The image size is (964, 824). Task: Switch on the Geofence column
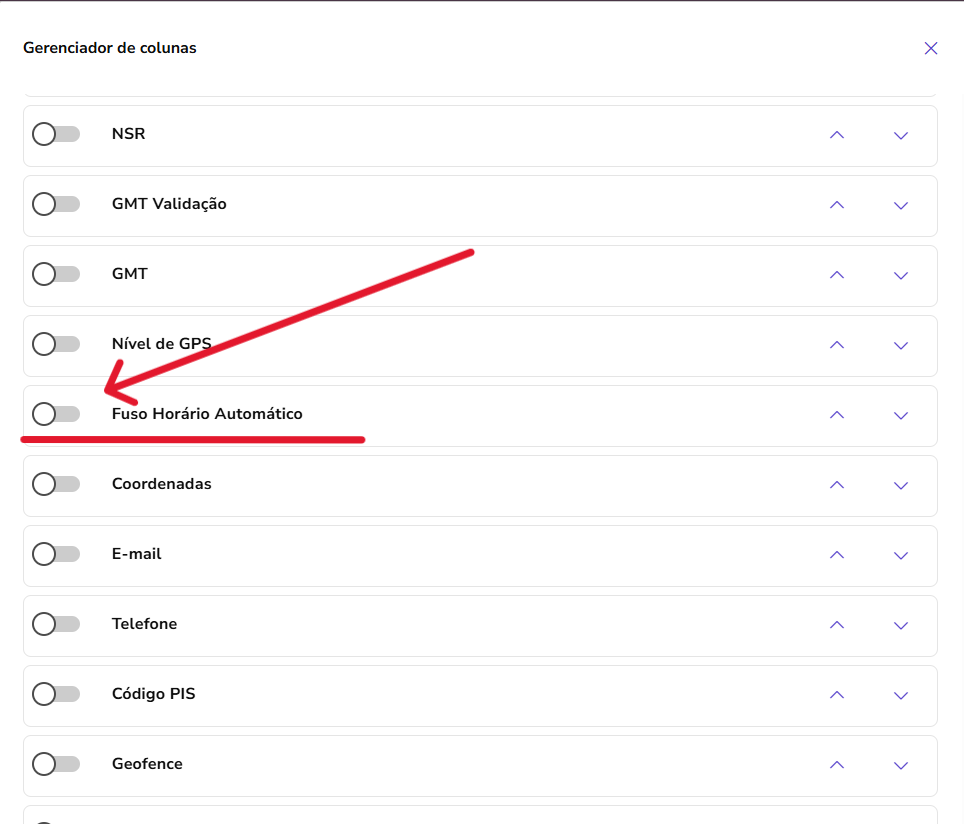(55, 764)
